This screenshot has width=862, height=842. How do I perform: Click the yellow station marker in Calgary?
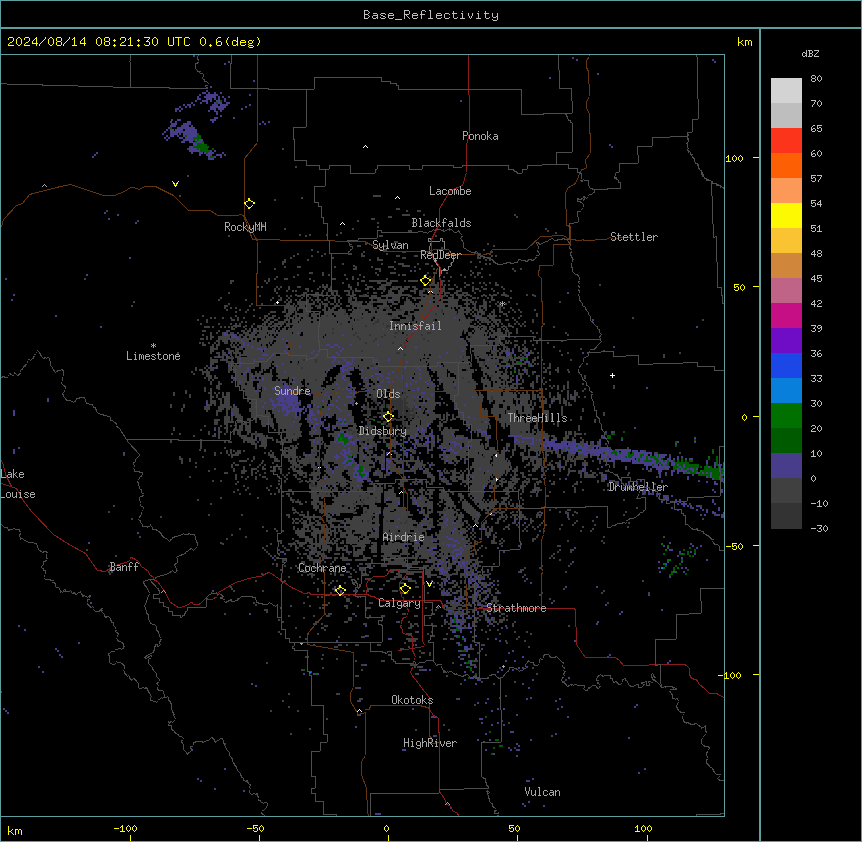(405, 589)
